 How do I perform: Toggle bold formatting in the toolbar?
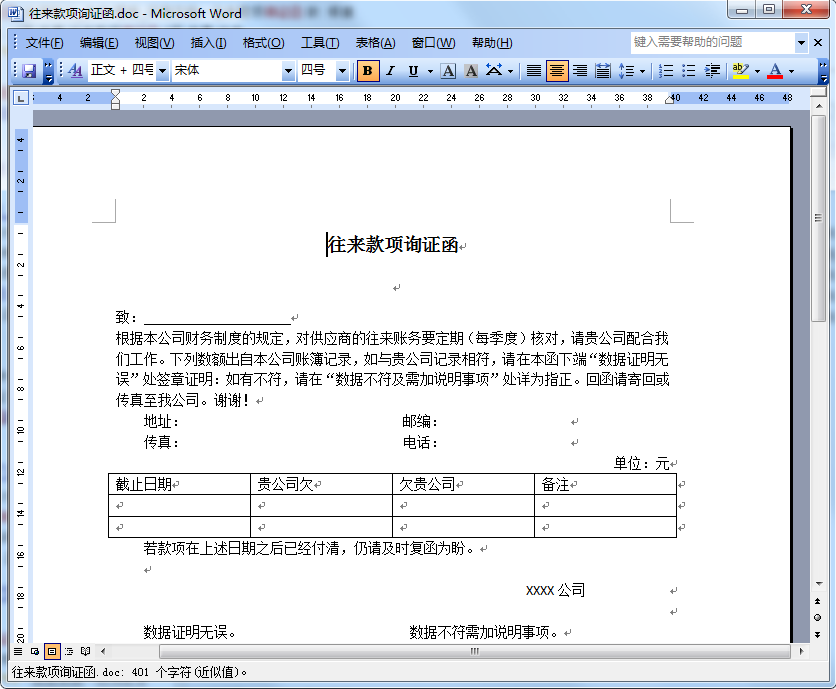click(366, 71)
